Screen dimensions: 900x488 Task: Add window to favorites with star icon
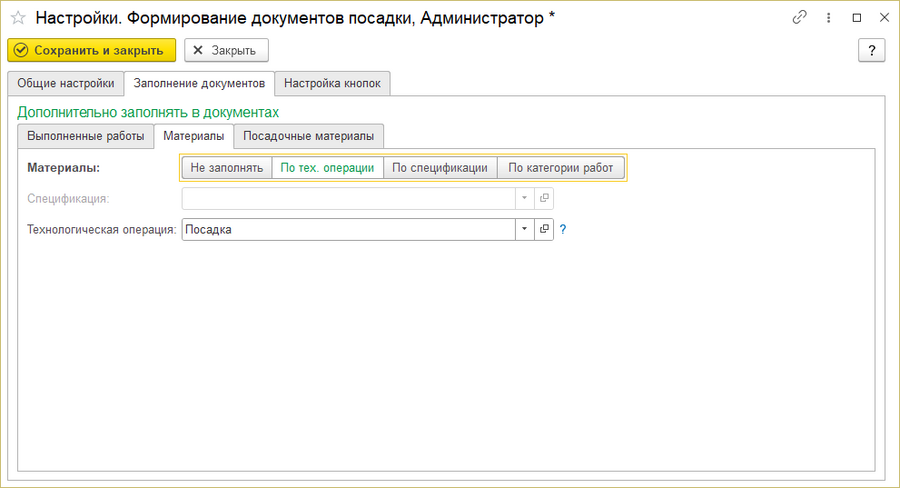tap(18, 18)
